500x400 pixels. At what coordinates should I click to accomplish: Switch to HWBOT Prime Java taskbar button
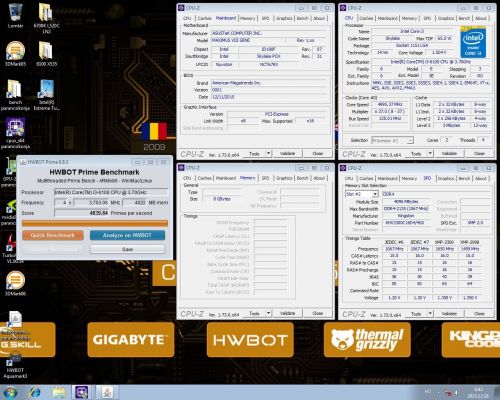pyautogui.click(x=107, y=392)
